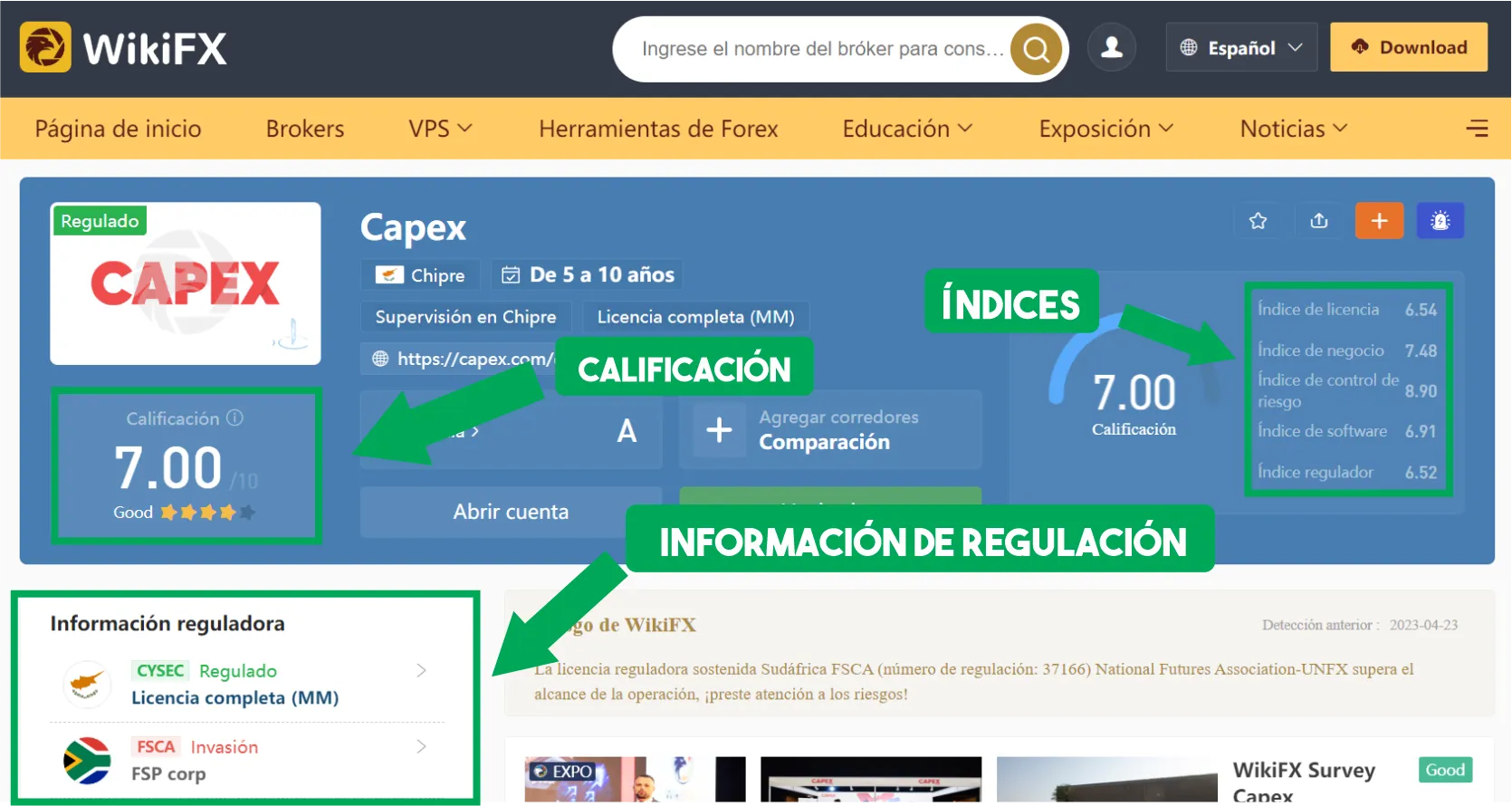Viewport: 1512px width, 806px height.
Task: Click Licencia completa (MM) tag
Action: point(695,317)
